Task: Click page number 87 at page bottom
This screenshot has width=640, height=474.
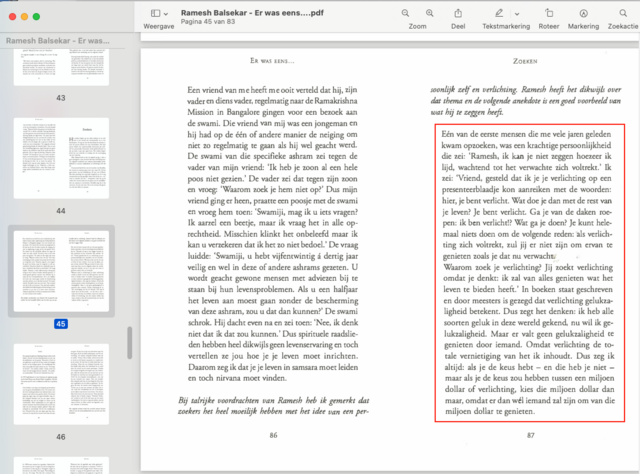Action: [531, 435]
